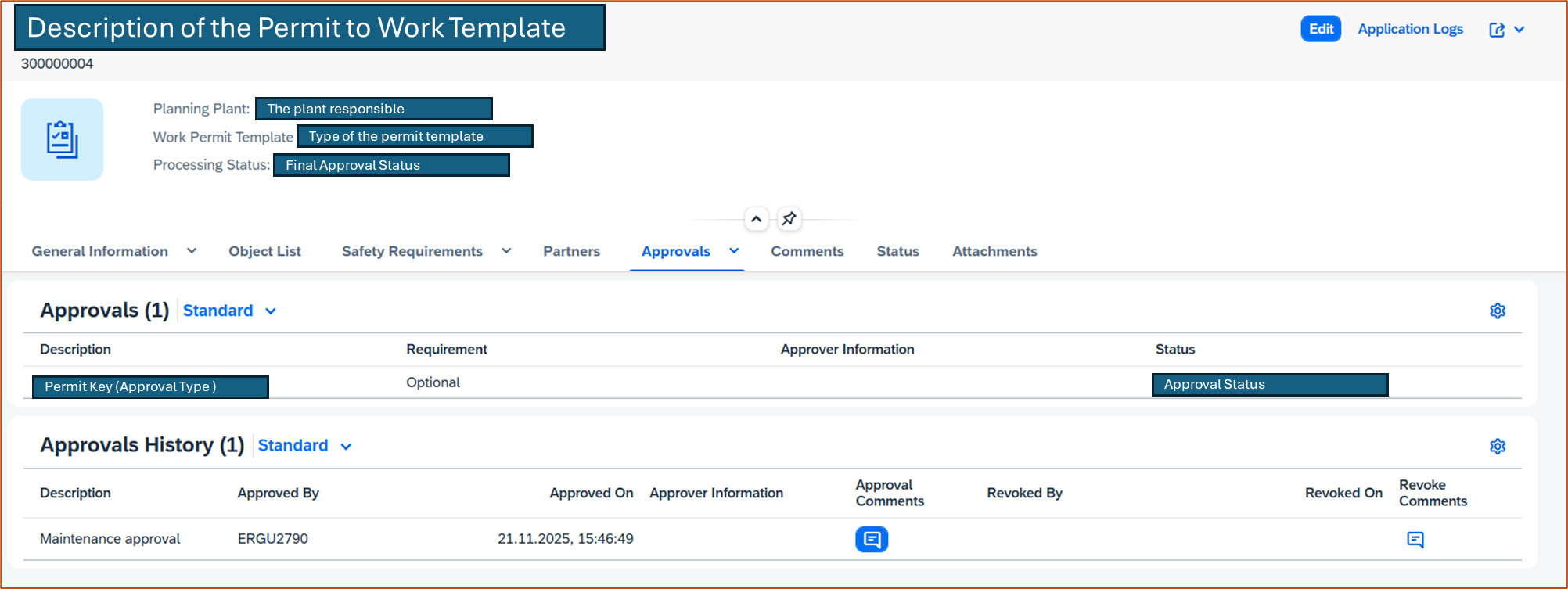Open the Attachments tab
The width and height of the screenshot is (1568, 589).
pyautogui.click(x=994, y=251)
